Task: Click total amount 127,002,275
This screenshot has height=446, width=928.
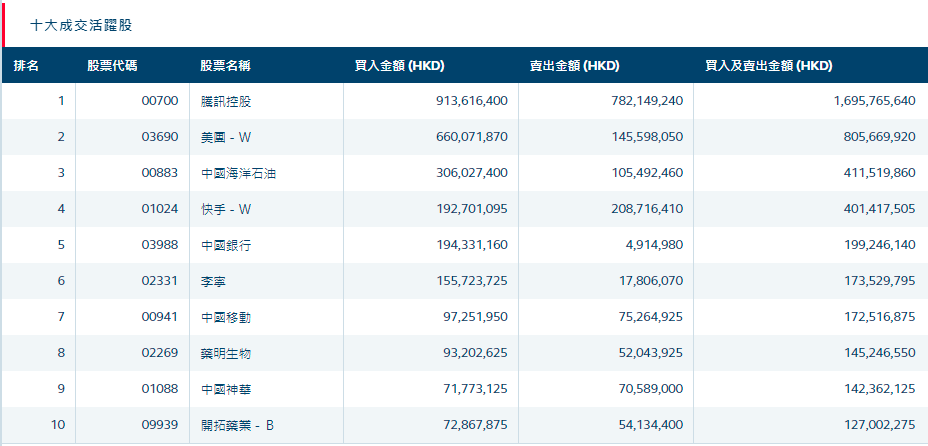Action: 879,426
